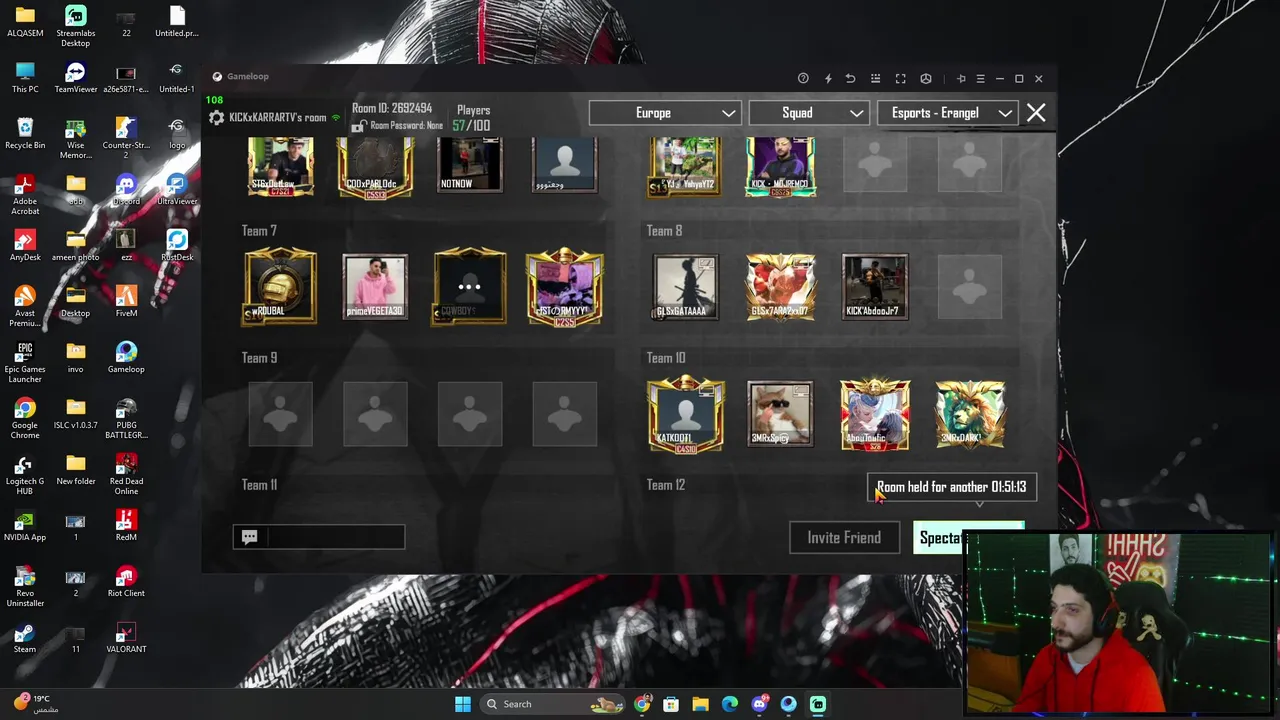Click the taskbar Search box
The image size is (1280, 720).
(x=552, y=704)
